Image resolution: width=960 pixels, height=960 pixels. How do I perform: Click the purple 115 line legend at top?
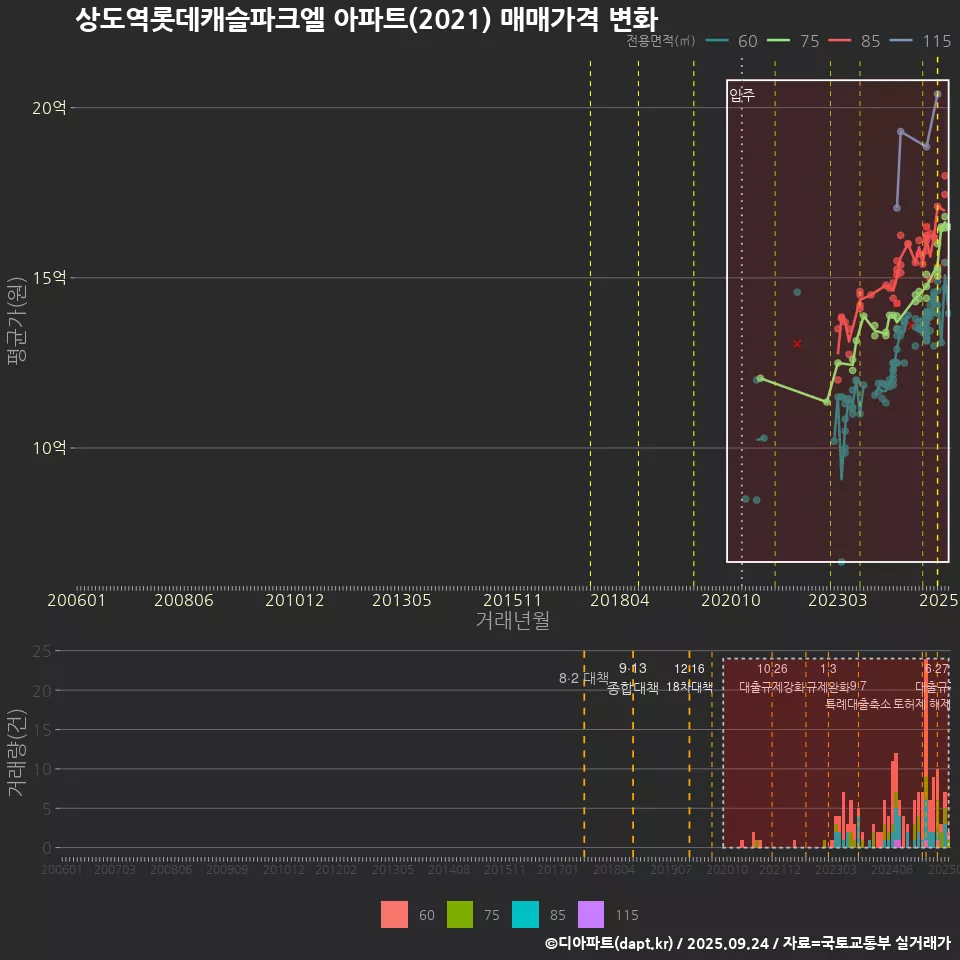pos(920,41)
